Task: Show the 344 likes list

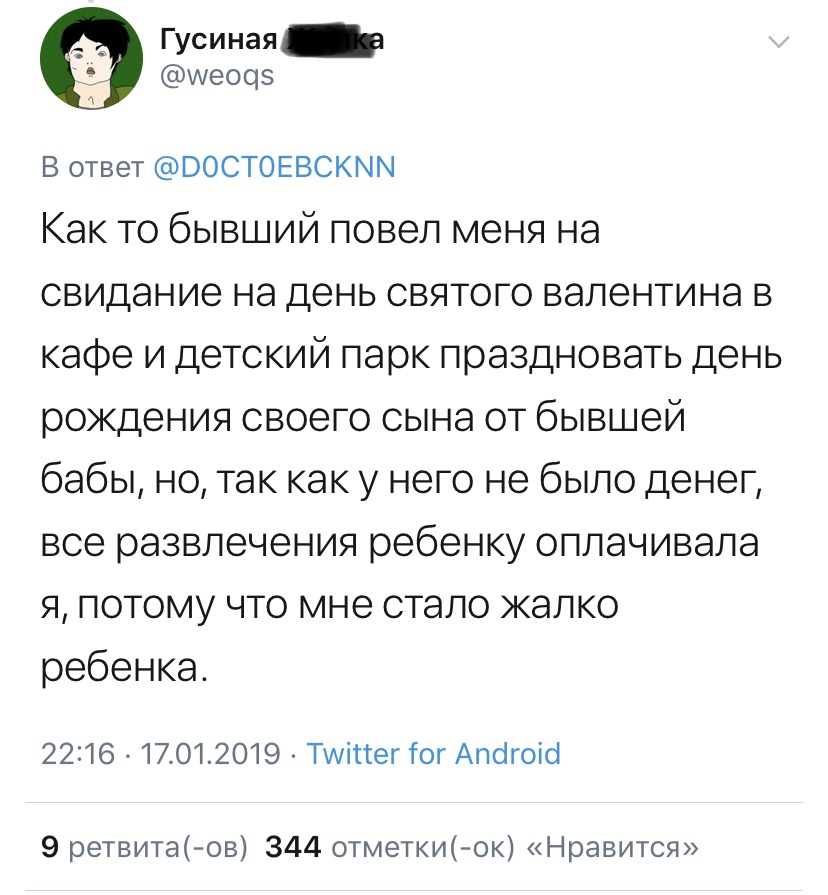Action: pos(482,847)
